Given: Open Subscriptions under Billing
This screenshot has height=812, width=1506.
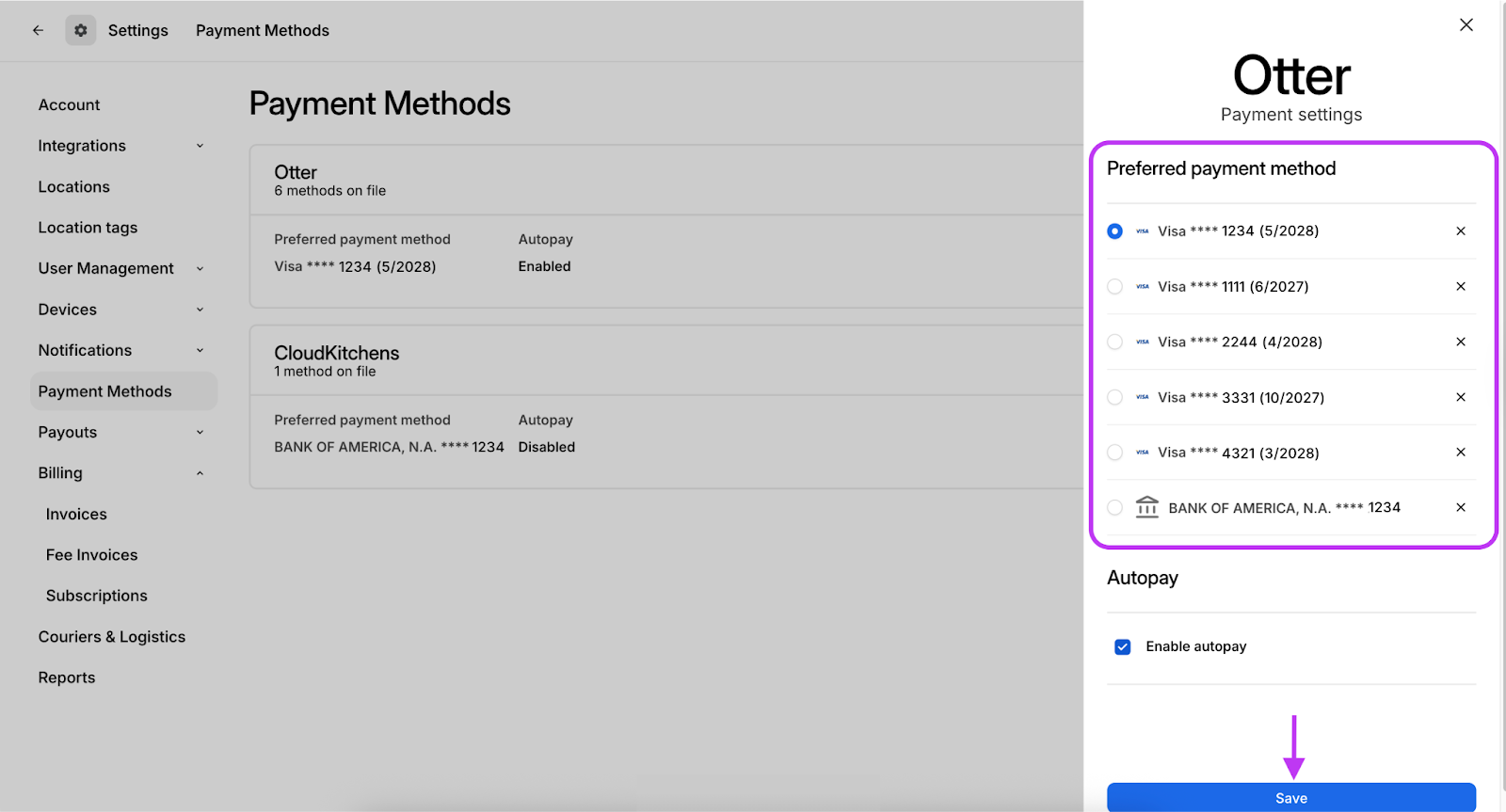Looking at the screenshot, I should (x=96, y=596).
